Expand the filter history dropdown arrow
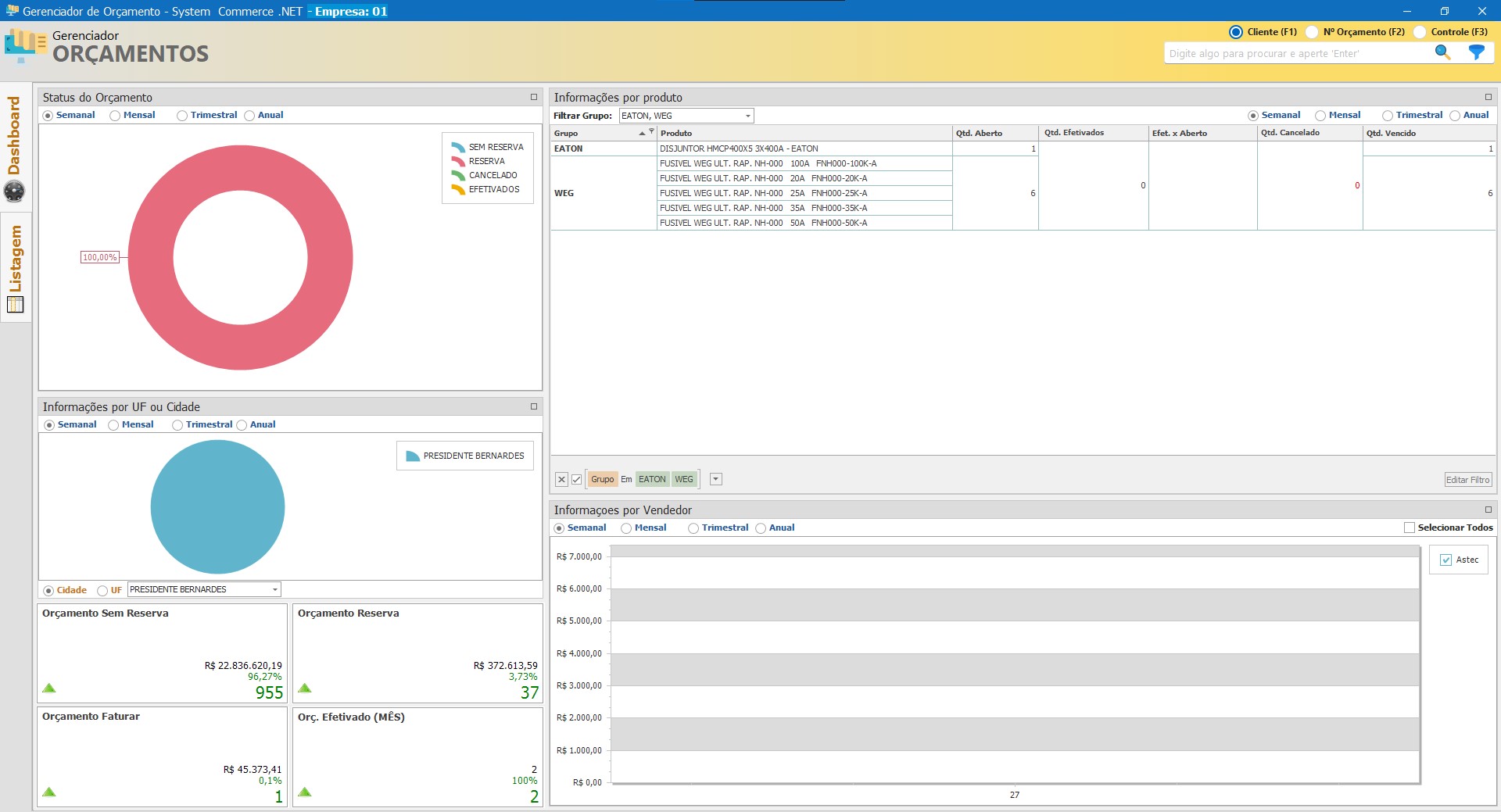 point(715,480)
